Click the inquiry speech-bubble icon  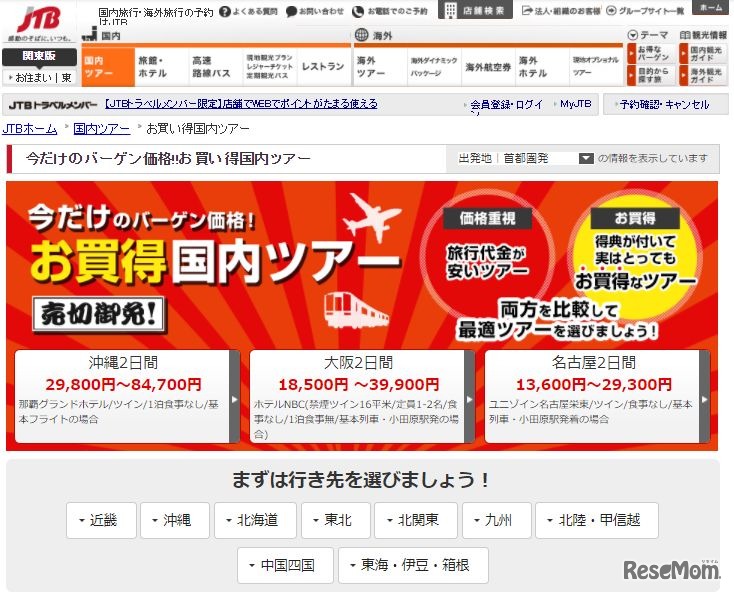[291, 11]
